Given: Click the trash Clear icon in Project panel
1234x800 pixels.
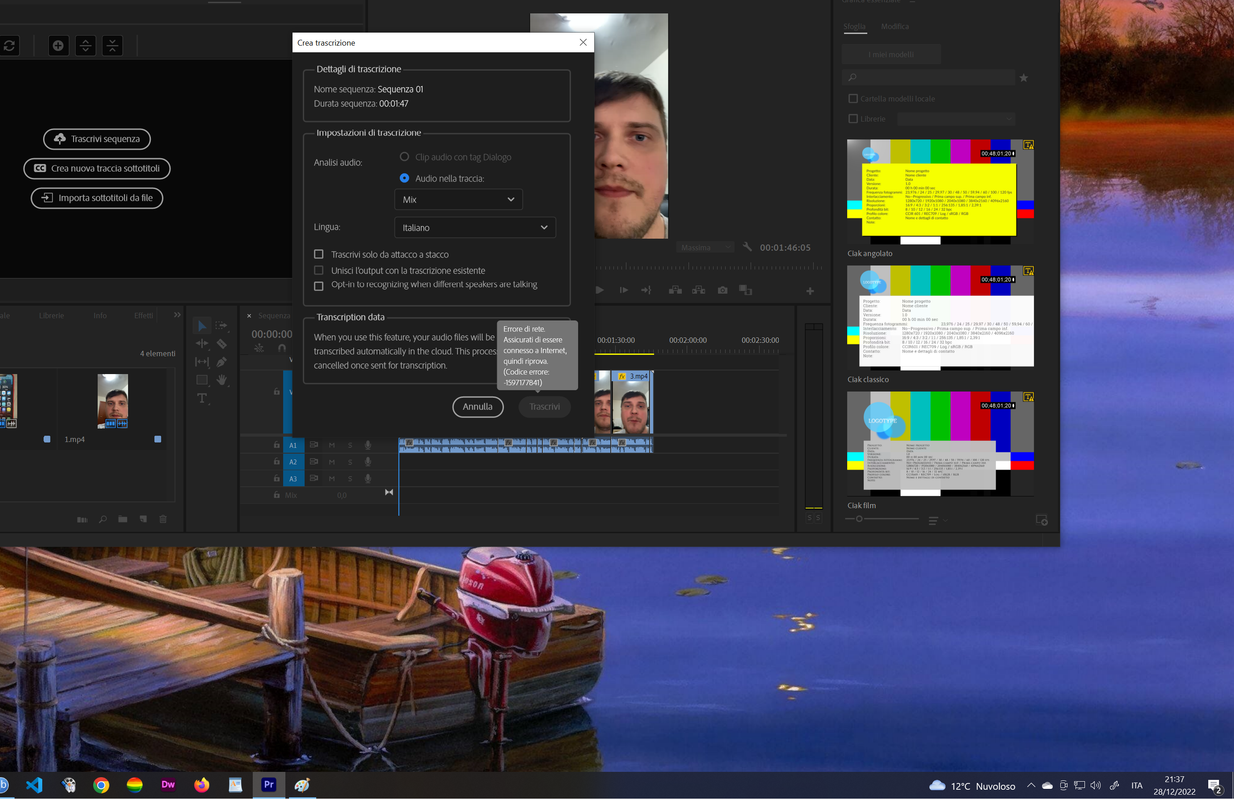Looking at the screenshot, I should pos(163,519).
